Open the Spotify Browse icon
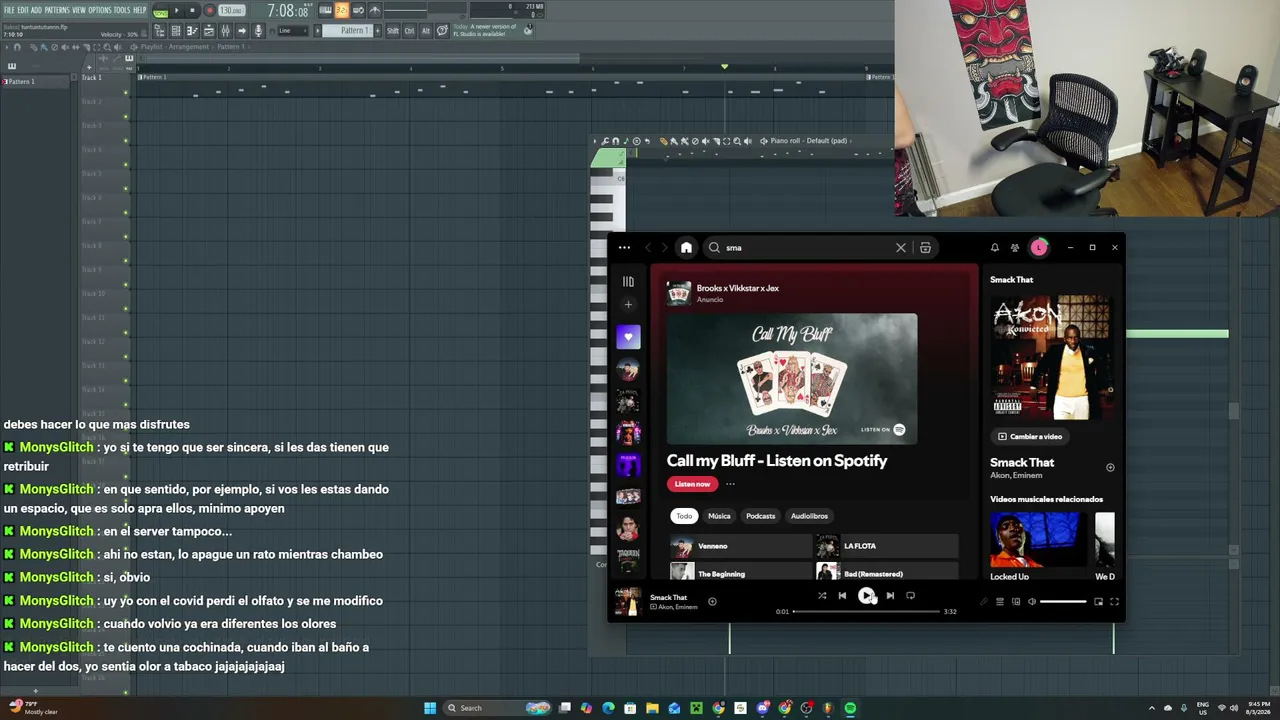The height and width of the screenshot is (720, 1280). point(925,248)
